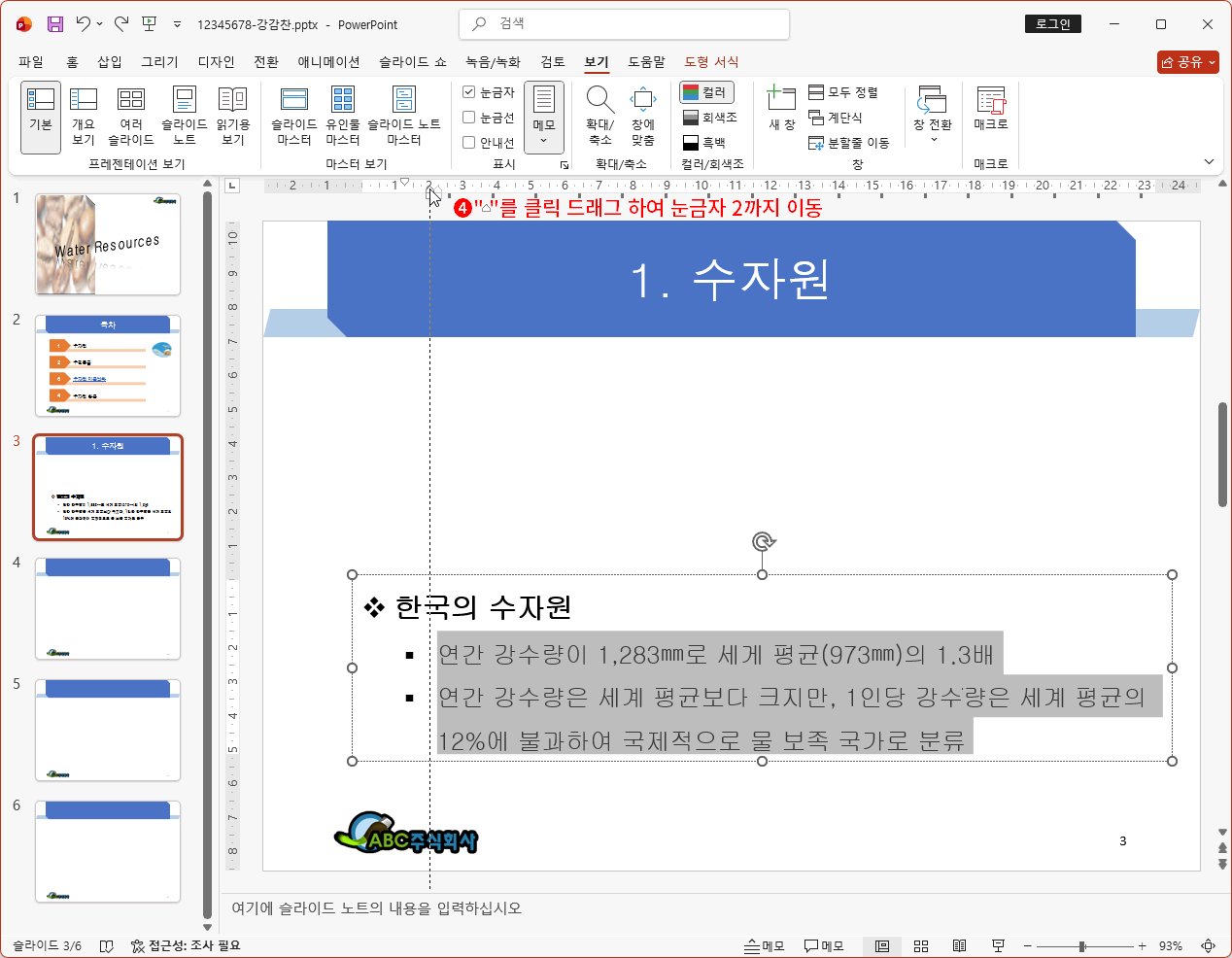
Task: Toggle the Ruler checkbox (눈금자)
Action: 467,90
